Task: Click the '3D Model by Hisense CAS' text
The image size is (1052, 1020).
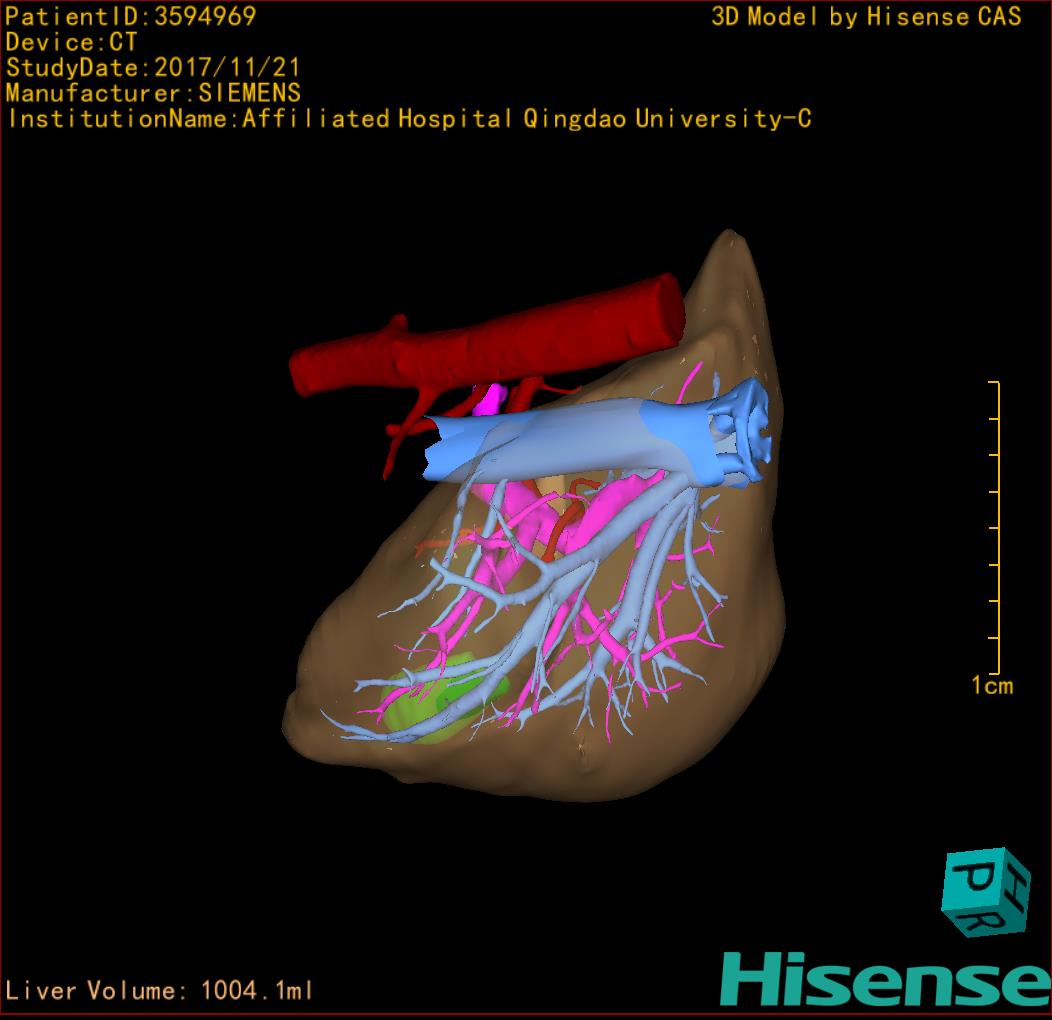Action: coord(866,17)
